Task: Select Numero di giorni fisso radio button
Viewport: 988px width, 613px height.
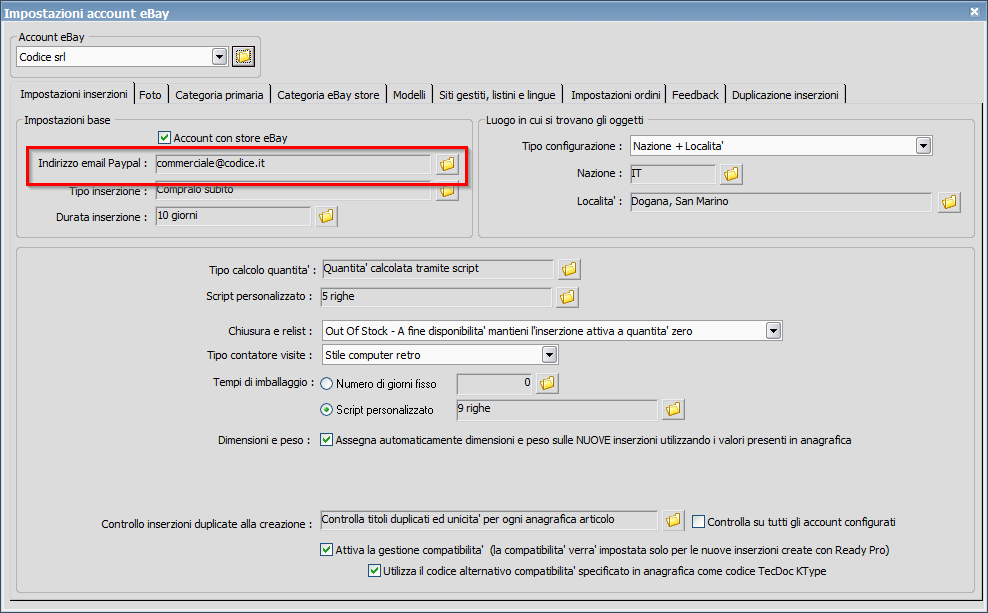Action: coord(326,384)
